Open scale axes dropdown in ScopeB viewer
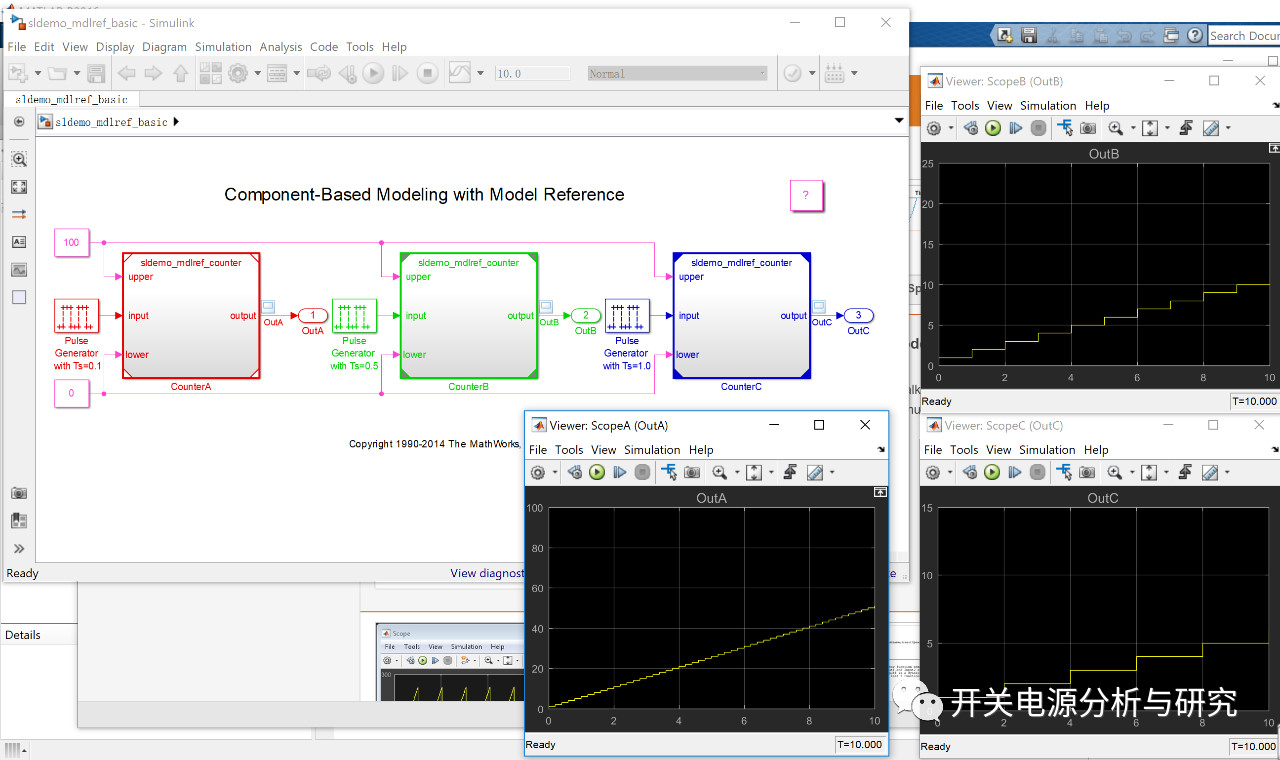Screen dimensions: 1280x760 (x=1167, y=127)
